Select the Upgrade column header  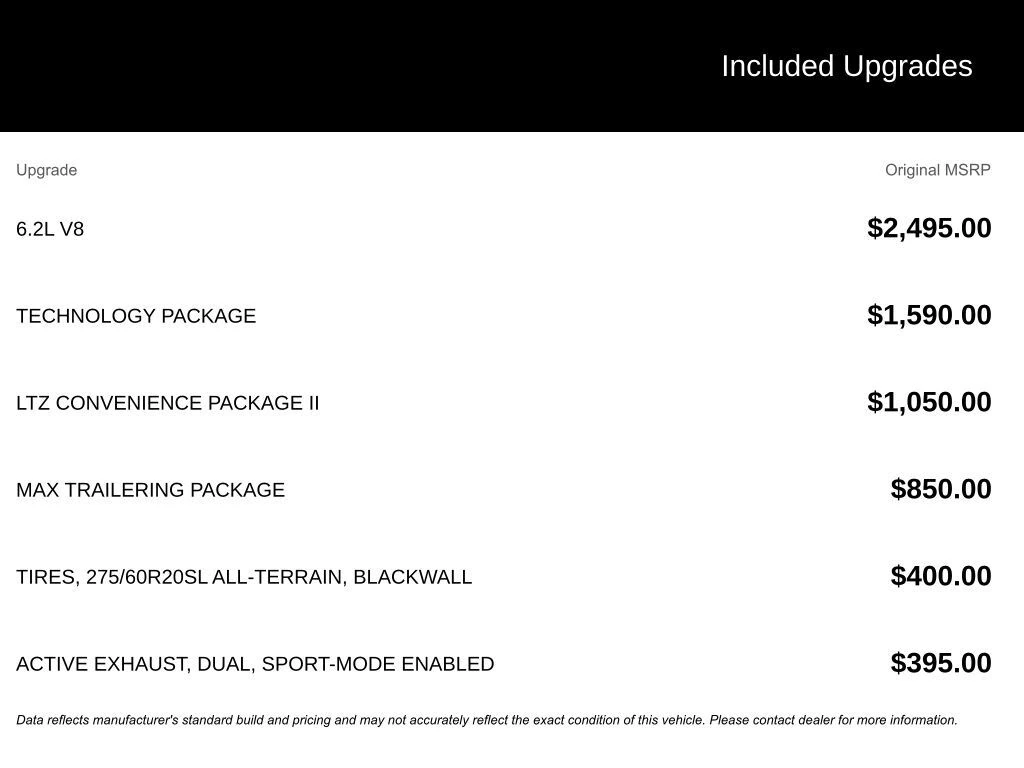click(x=46, y=170)
